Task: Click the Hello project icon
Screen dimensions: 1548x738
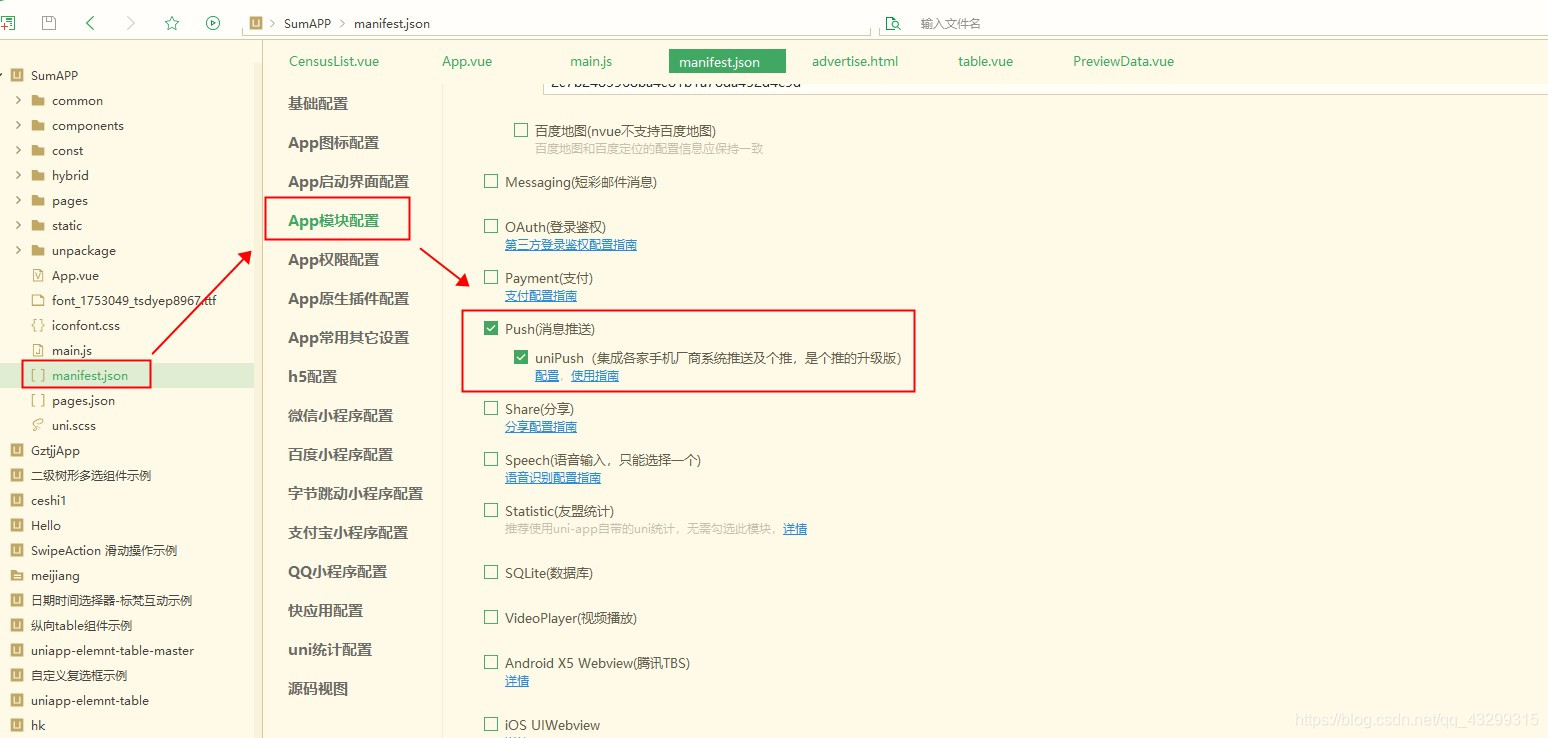Action: tap(16, 525)
